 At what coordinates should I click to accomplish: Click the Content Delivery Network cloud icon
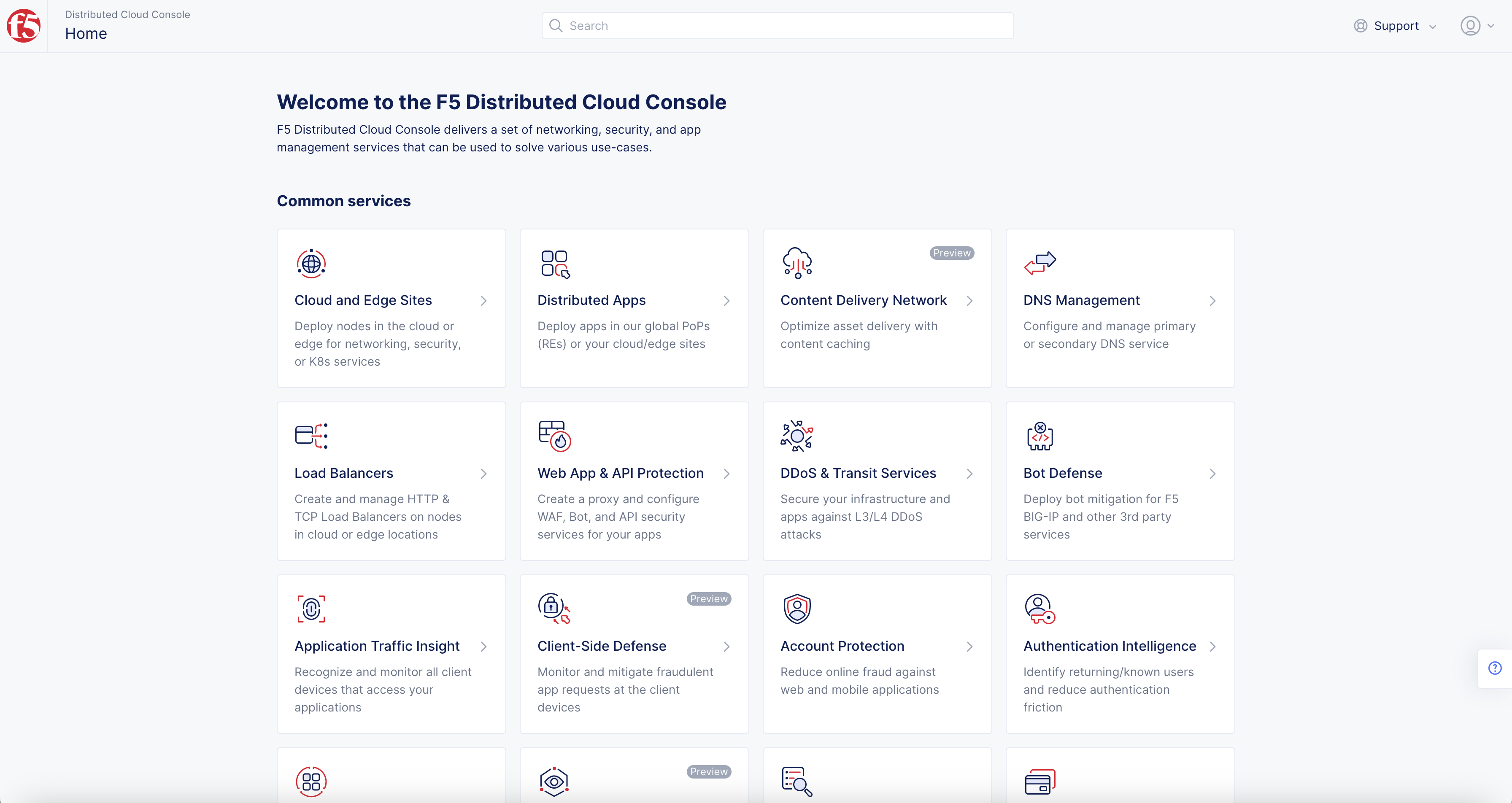point(797,262)
